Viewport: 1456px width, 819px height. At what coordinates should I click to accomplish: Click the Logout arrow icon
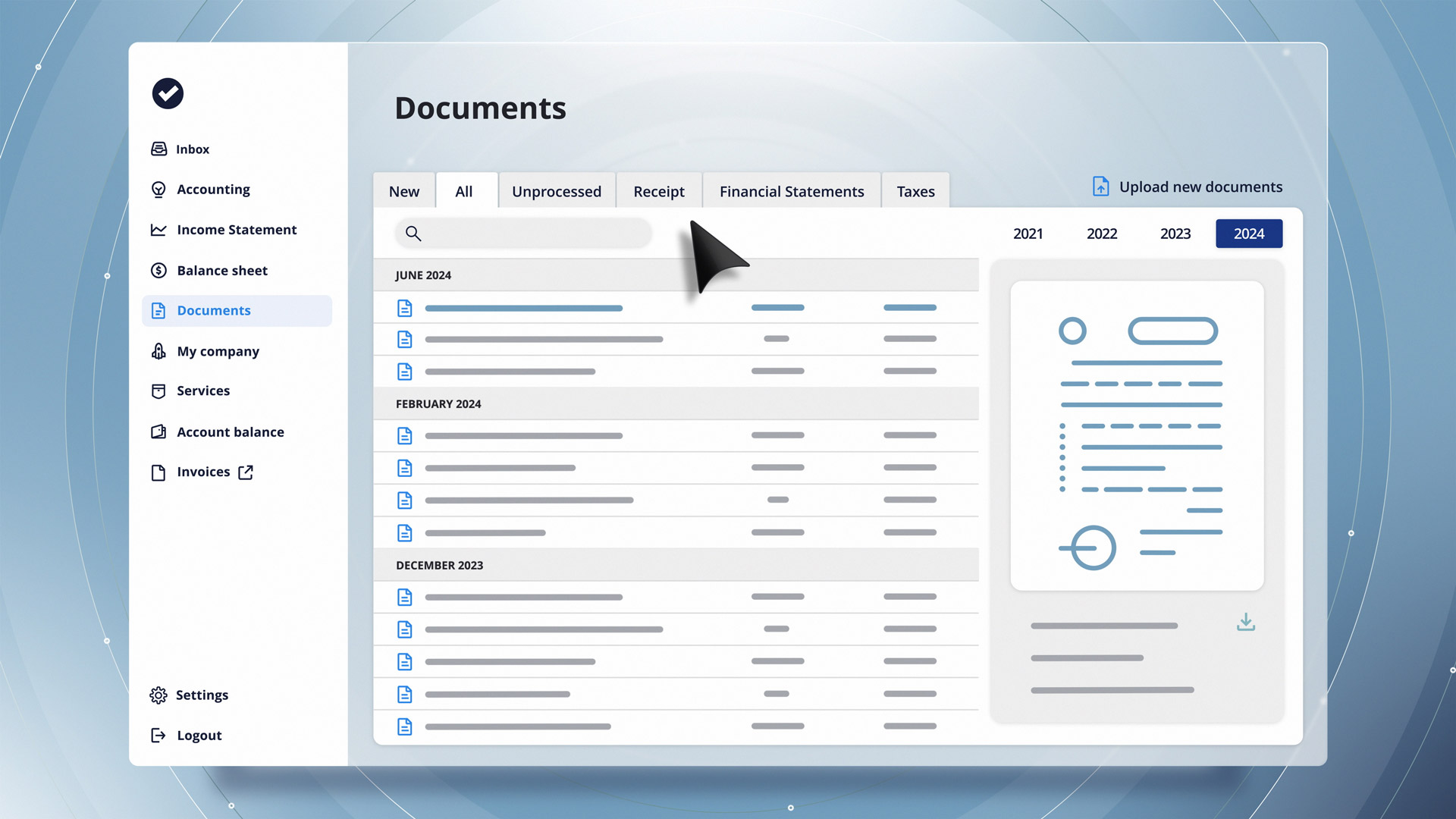point(158,736)
